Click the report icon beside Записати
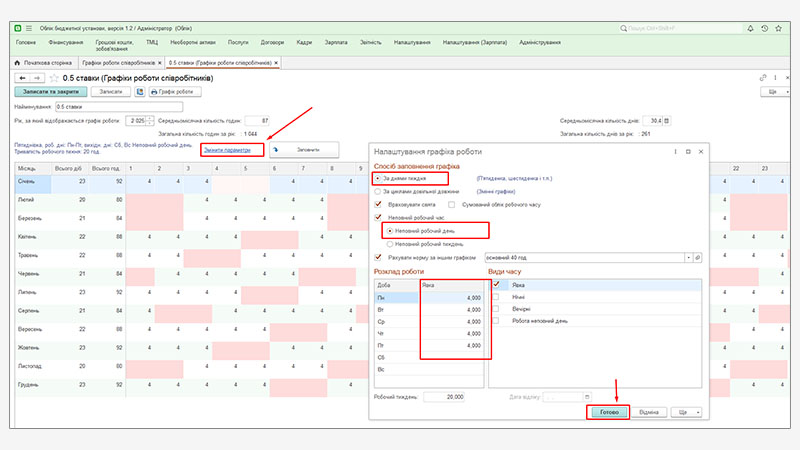This screenshot has width=800, height=450. 140,91
